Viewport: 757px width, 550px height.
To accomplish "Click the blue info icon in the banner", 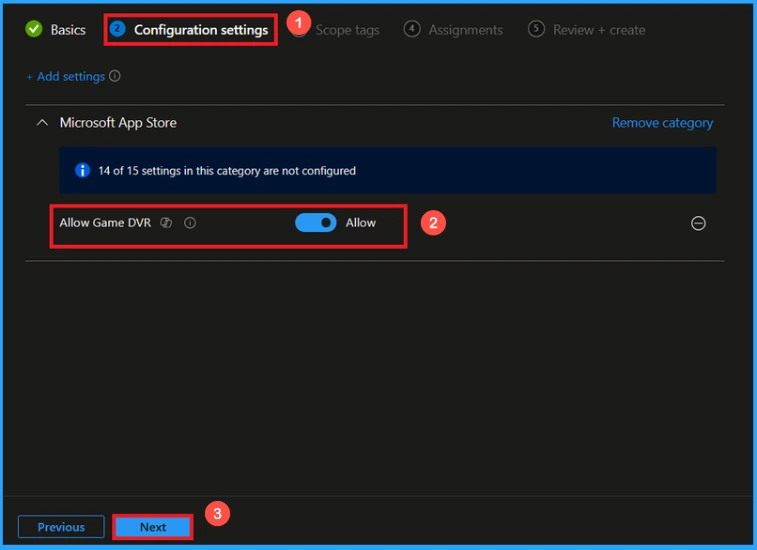I will click(x=83, y=170).
